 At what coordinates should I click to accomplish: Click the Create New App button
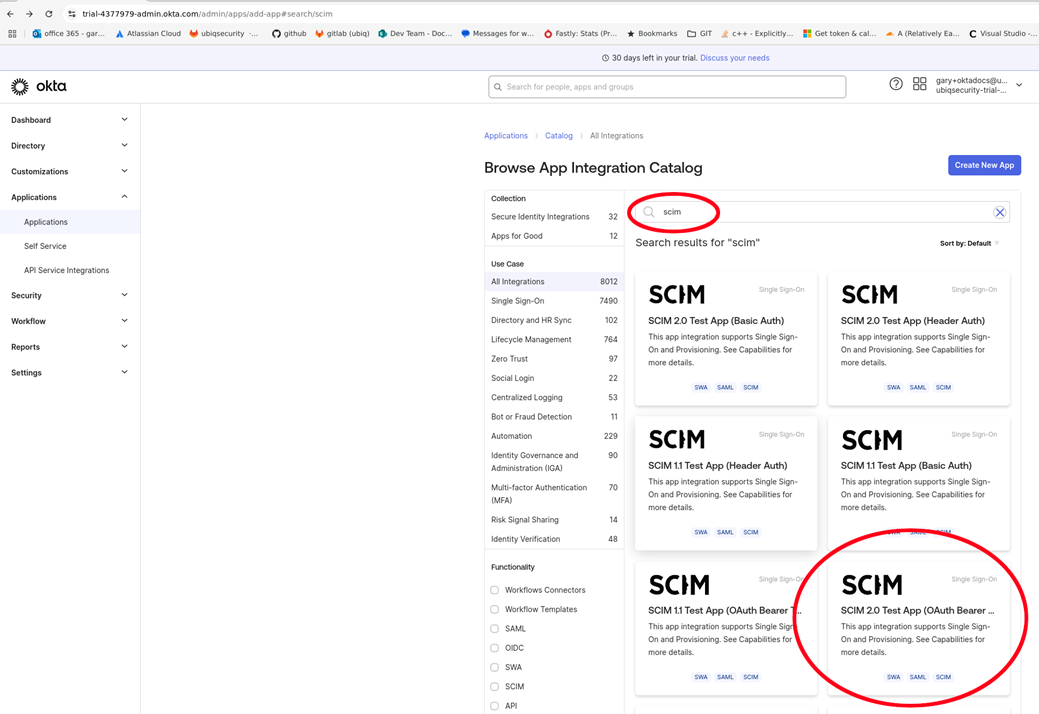984,165
